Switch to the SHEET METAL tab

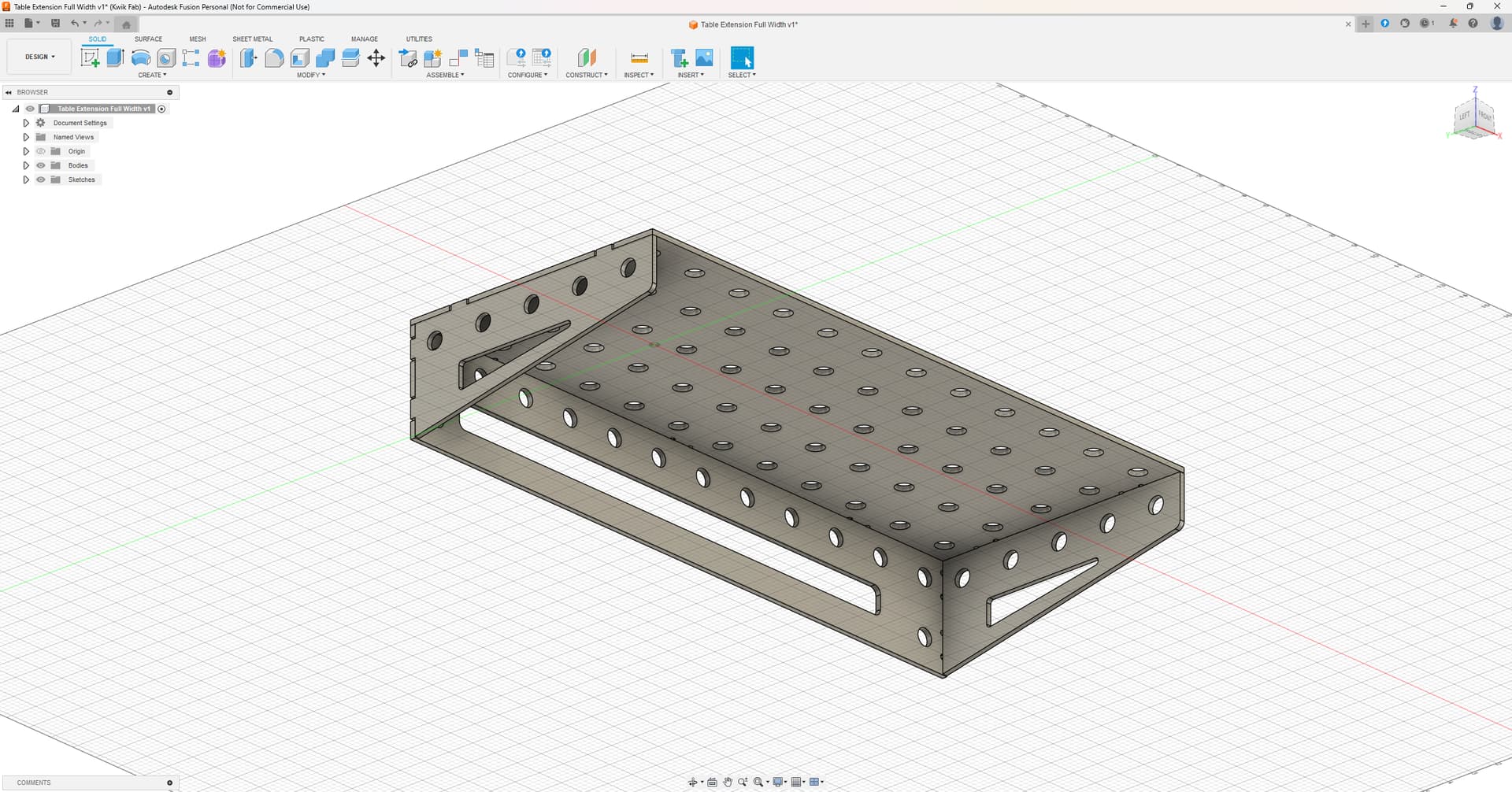(252, 39)
